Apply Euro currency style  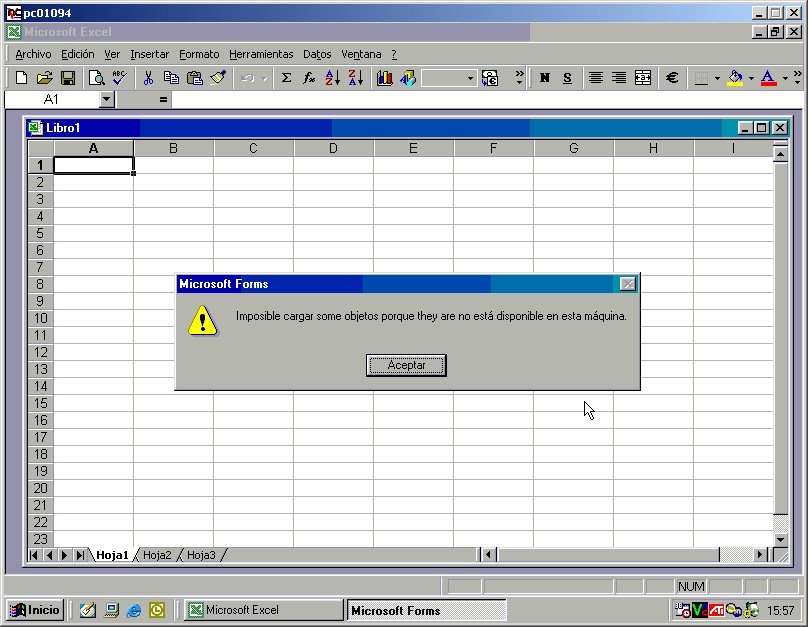point(671,78)
